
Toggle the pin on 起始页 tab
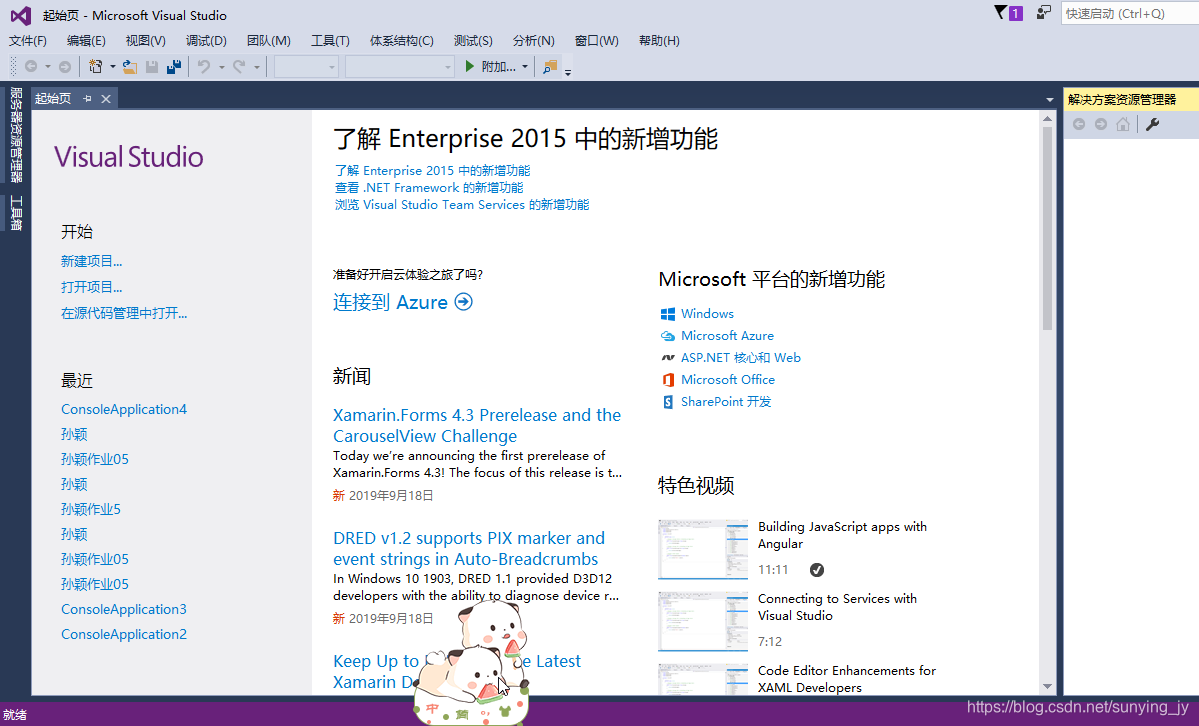point(87,99)
